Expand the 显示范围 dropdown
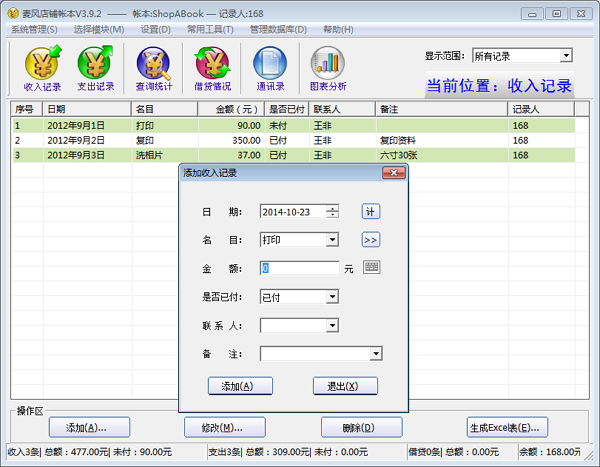 [566, 56]
